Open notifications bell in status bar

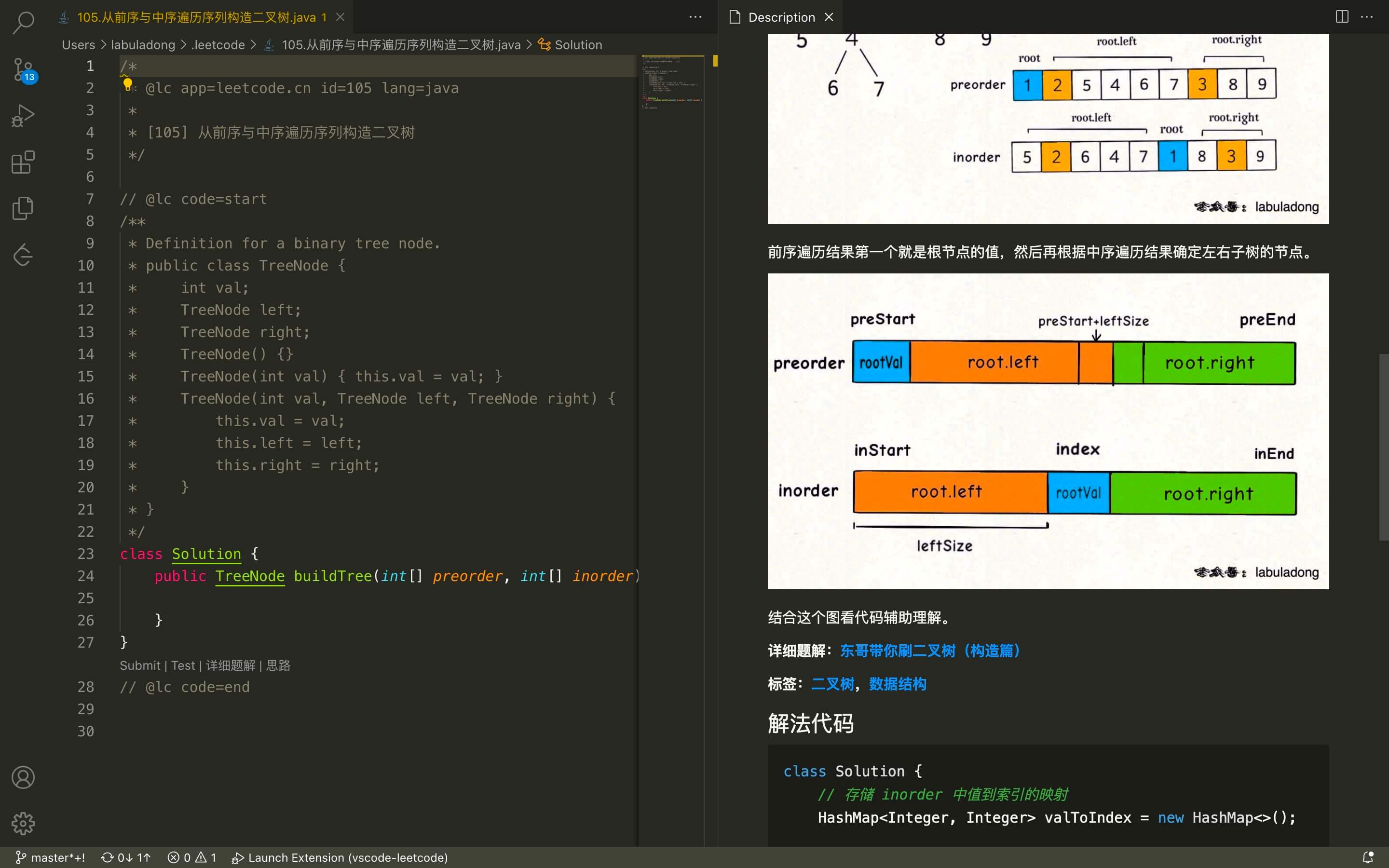point(1368,857)
